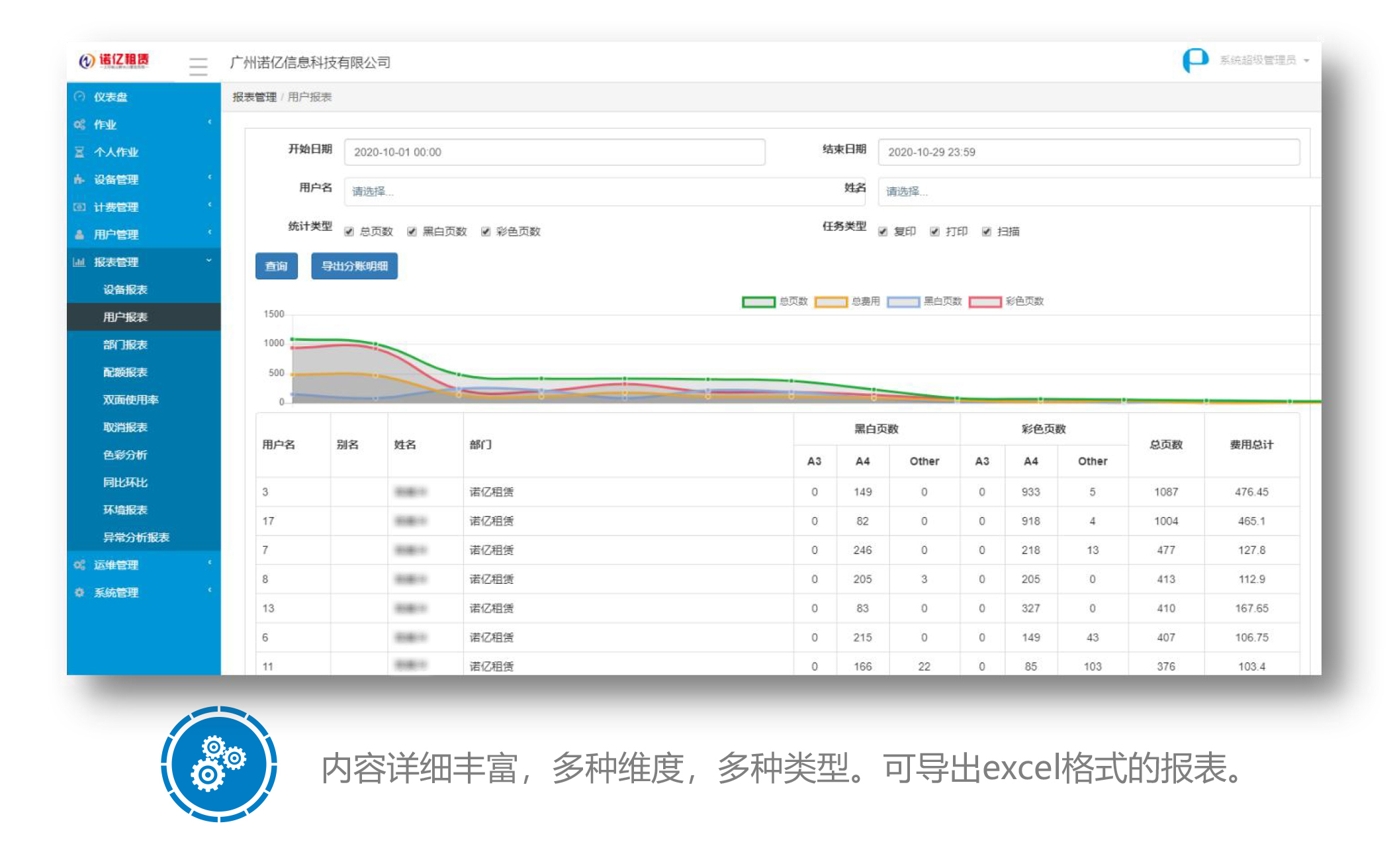Disable the 扫描 task type checkbox
1399x848 pixels.
click(985, 231)
